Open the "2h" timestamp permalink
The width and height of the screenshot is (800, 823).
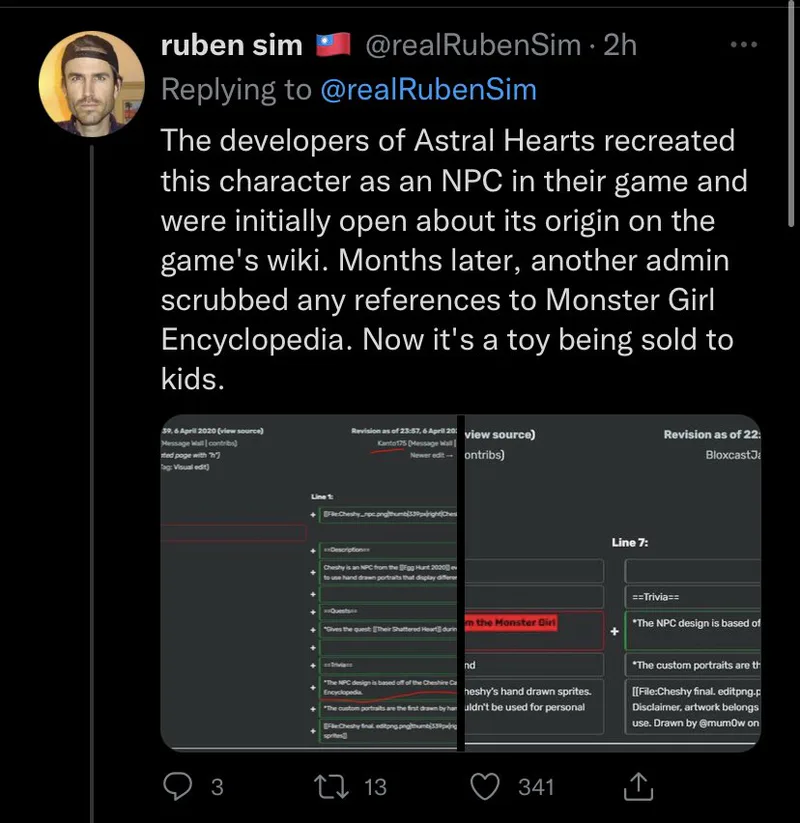pos(620,45)
